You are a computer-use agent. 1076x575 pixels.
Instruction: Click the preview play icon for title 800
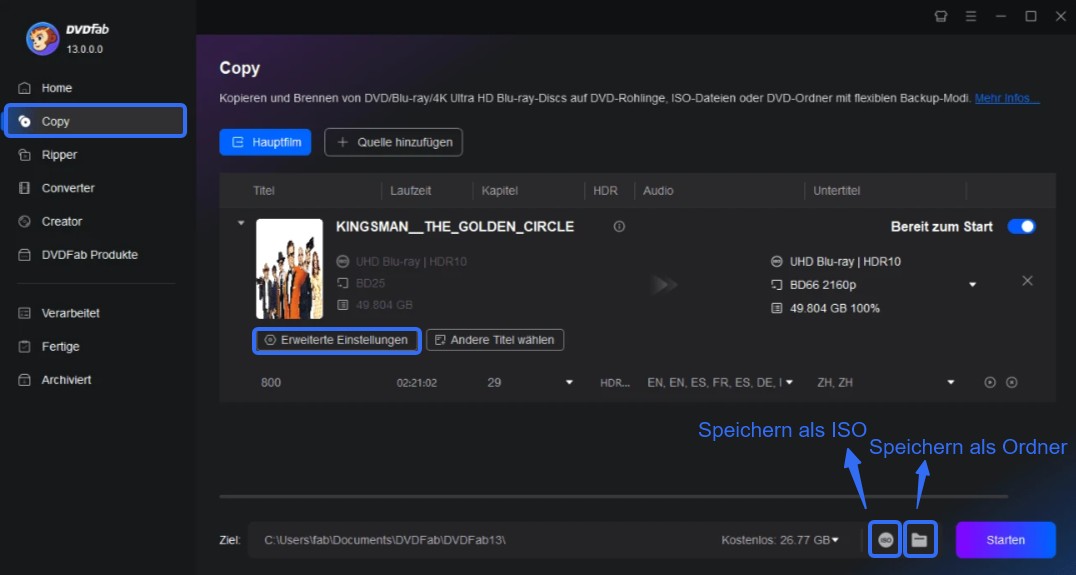pyautogui.click(x=990, y=382)
